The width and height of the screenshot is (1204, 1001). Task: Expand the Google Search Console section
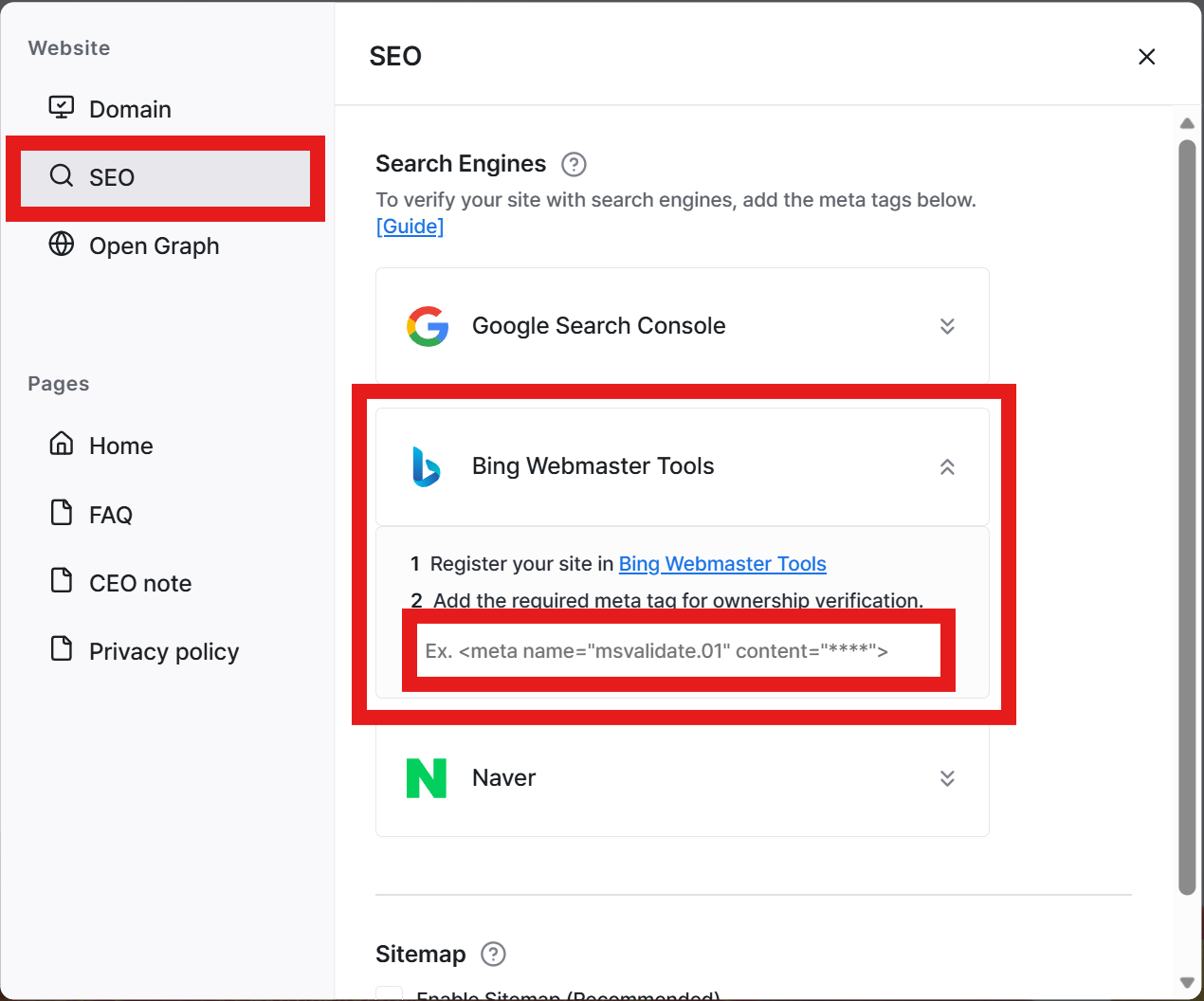pyautogui.click(x=947, y=326)
